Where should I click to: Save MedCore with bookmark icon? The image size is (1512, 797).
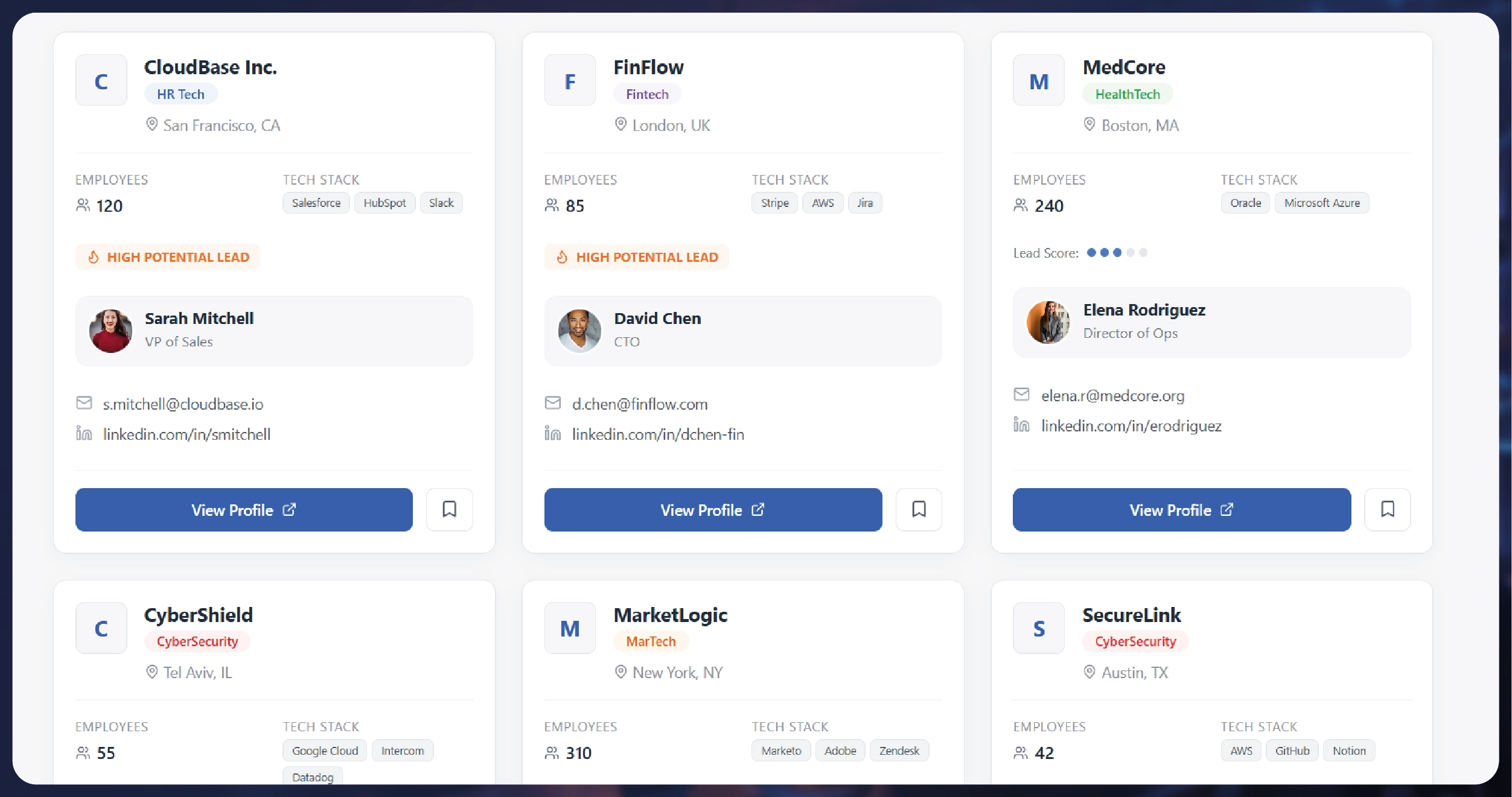[1387, 509]
